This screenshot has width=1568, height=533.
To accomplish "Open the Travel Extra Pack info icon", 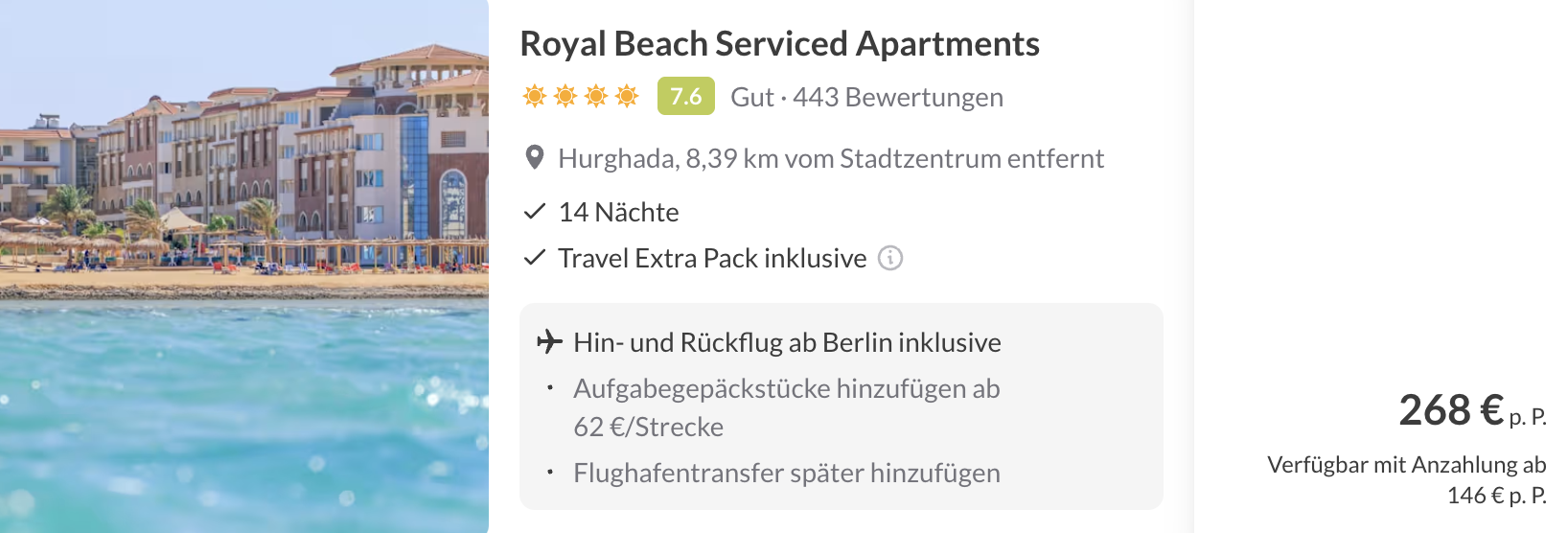I will 890,258.
